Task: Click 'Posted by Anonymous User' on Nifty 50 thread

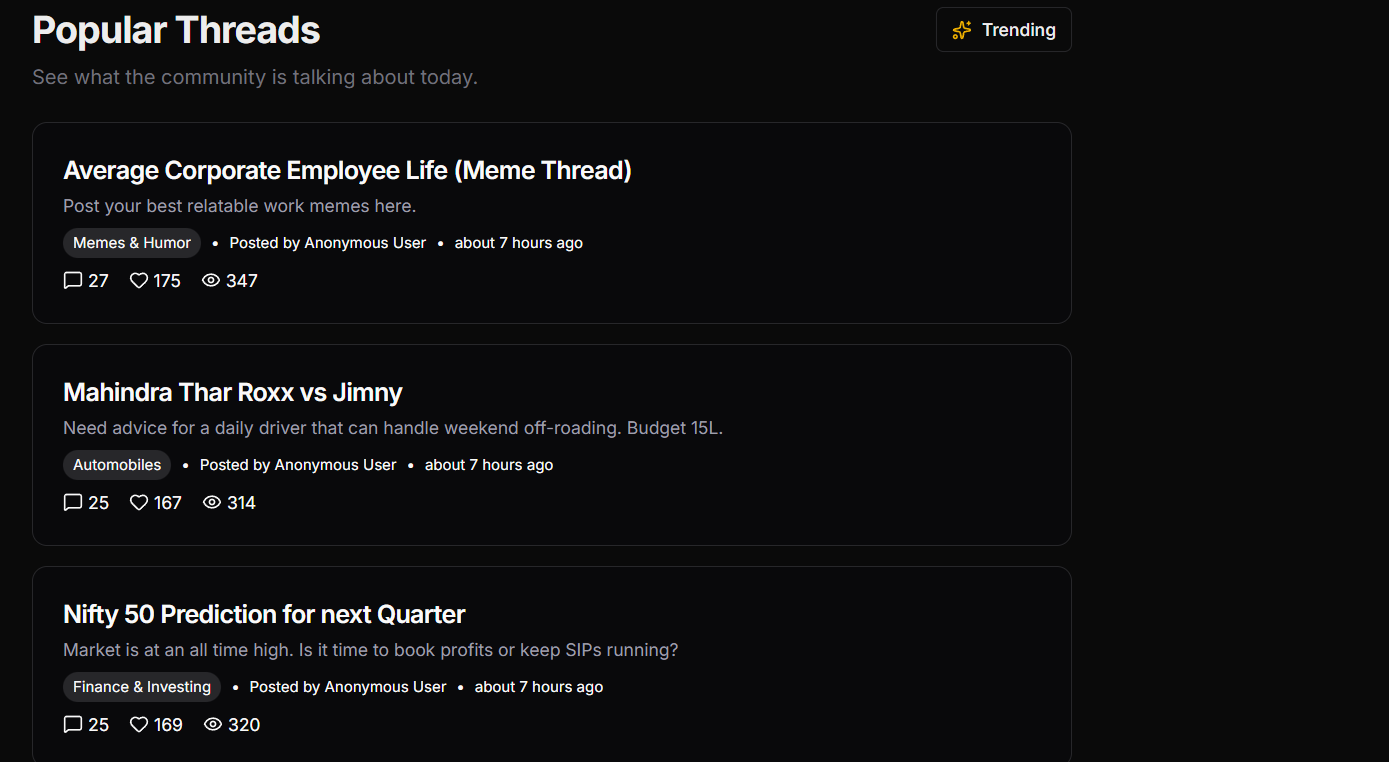Action: (x=348, y=687)
